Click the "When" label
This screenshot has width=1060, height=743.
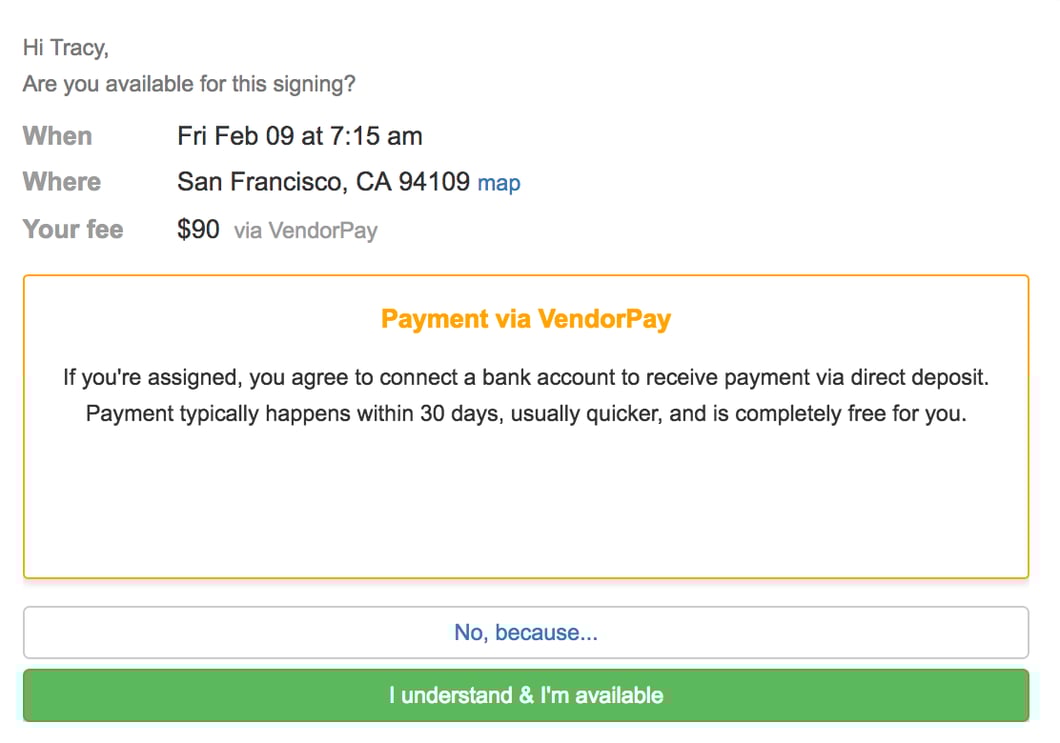pyautogui.click(x=58, y=136)
